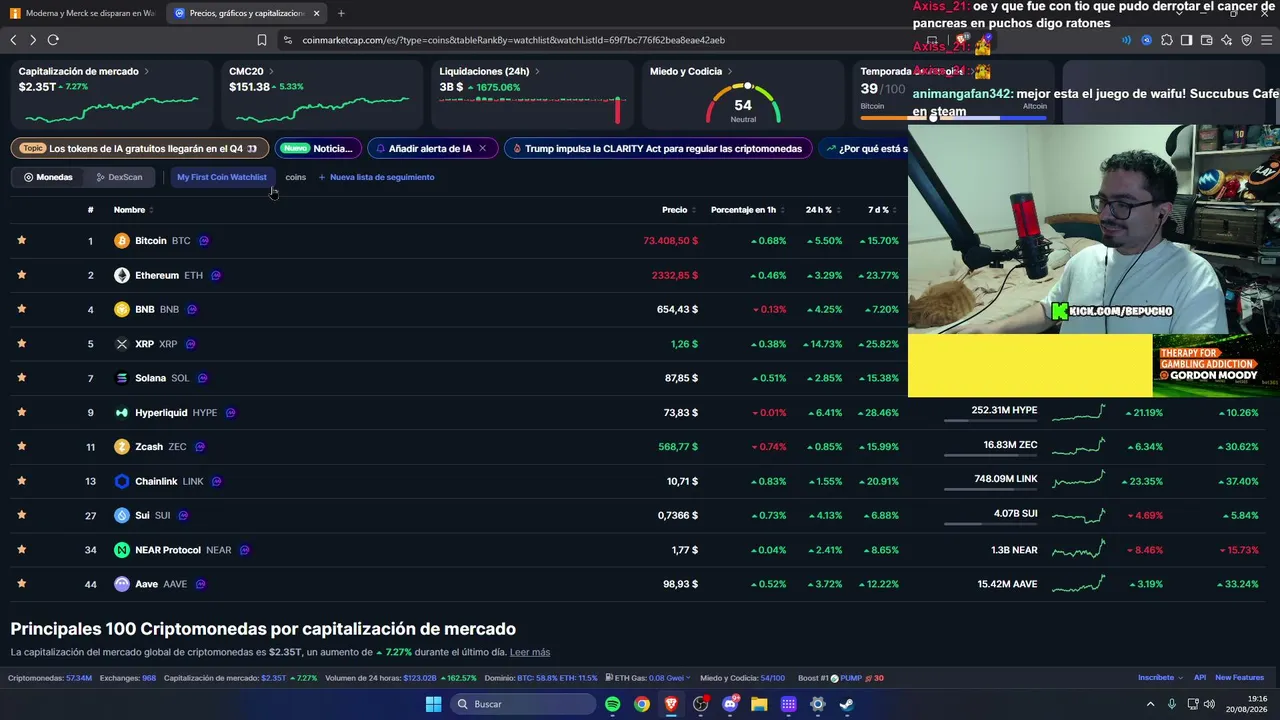The image size is (1280, 720).
Task: Expand the Liquidaciones (24h) card chevron
Action: click(x=537, y=72)
